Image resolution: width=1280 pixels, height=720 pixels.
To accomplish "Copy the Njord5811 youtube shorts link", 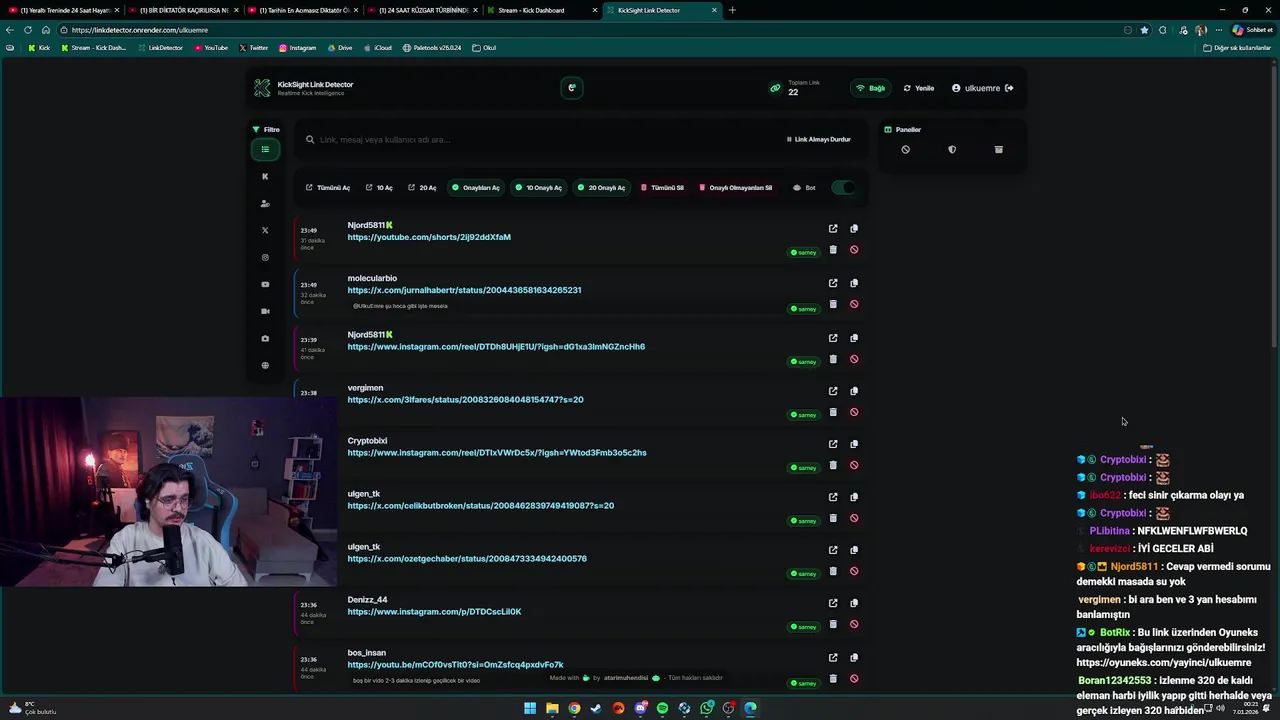I will [x=854, y=229].
